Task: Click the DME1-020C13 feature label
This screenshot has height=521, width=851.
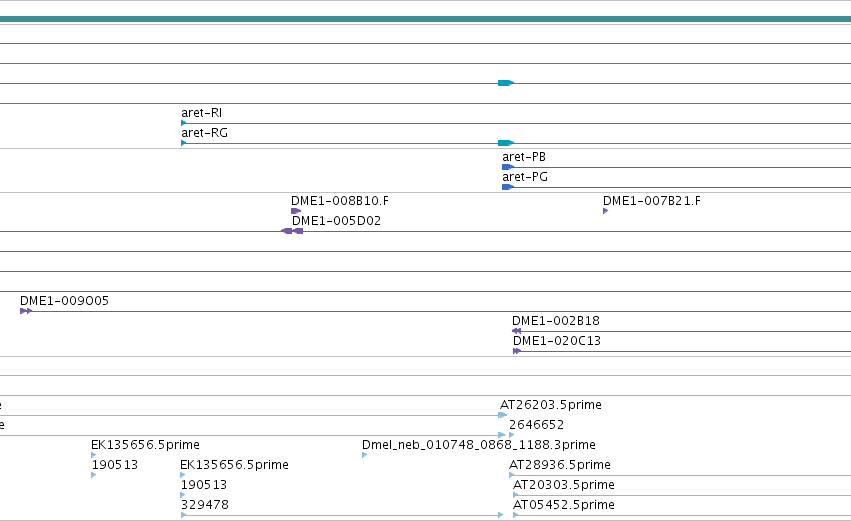Action: pos(557,341)
